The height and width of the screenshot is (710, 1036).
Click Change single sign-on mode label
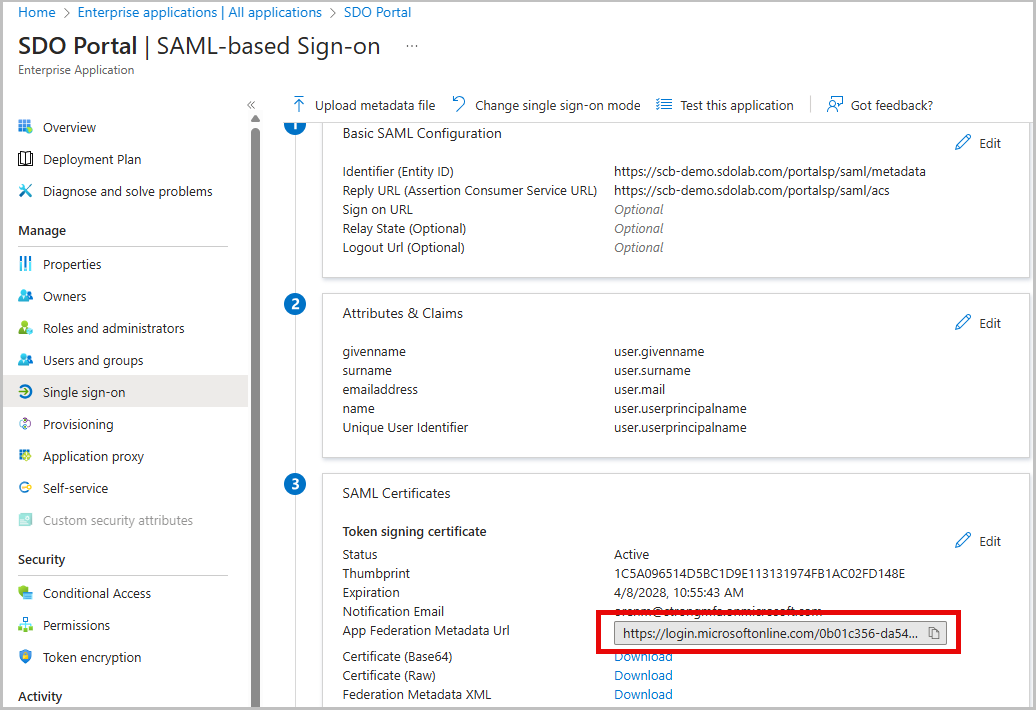pos(558,105)
